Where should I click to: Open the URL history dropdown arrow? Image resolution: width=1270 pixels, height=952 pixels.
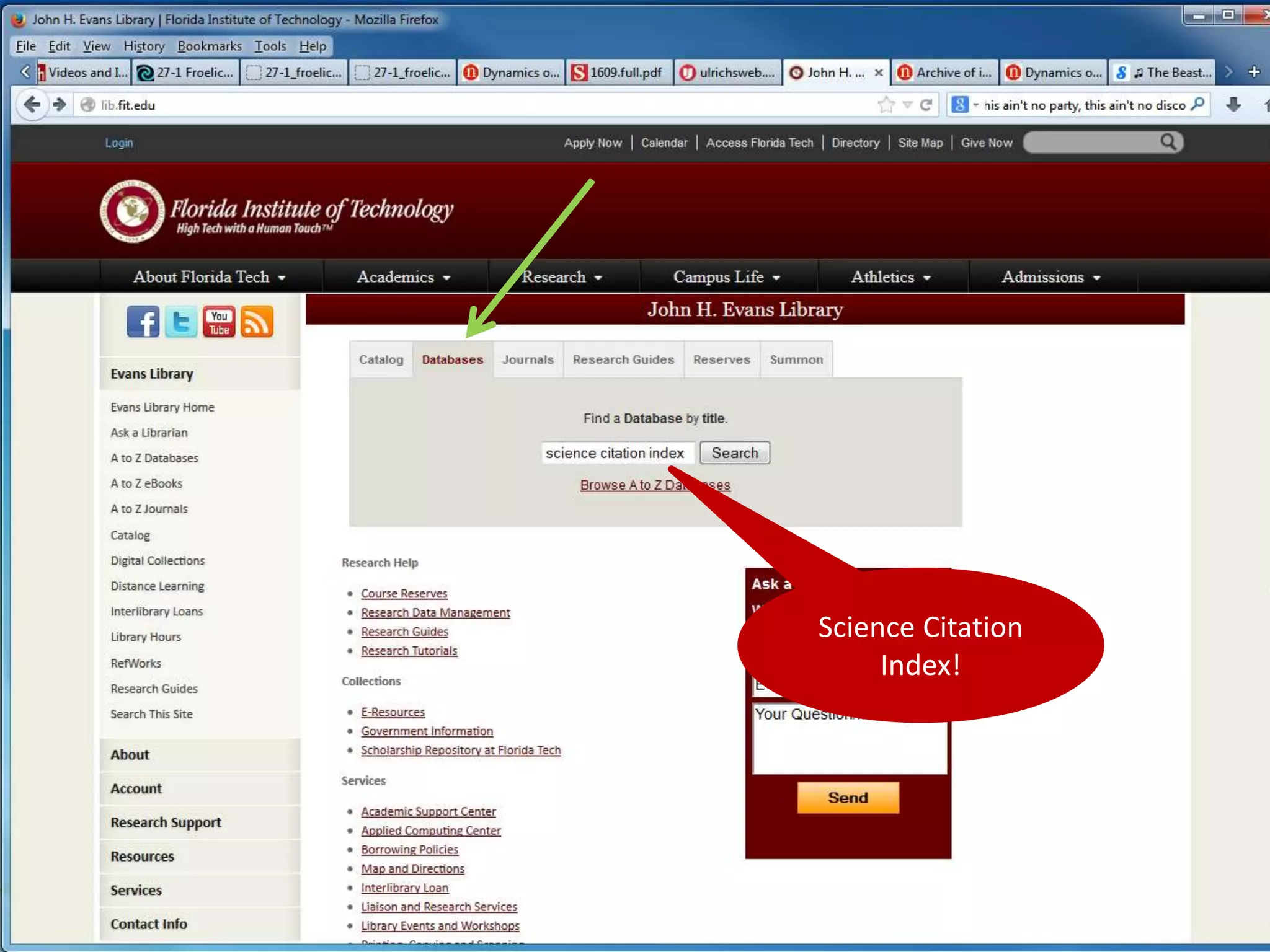(907, 105)
